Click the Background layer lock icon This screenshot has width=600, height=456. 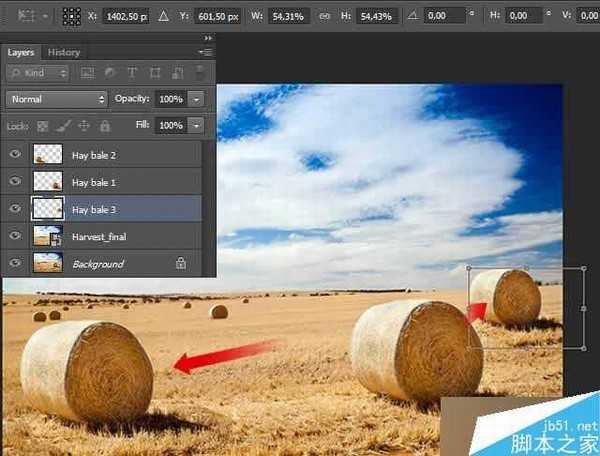click(x=181, y=264)
